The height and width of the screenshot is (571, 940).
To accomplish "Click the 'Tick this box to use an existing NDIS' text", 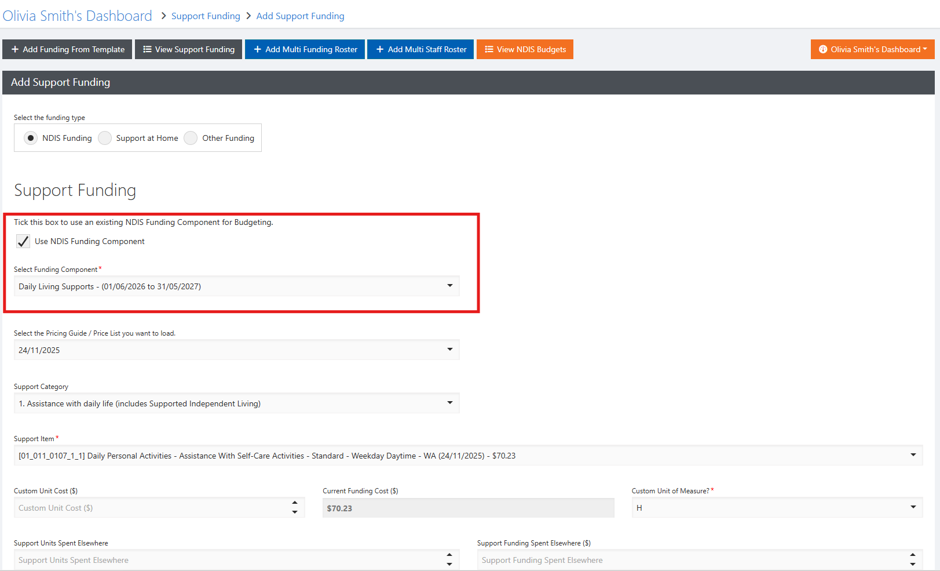I will pos(143,222).
